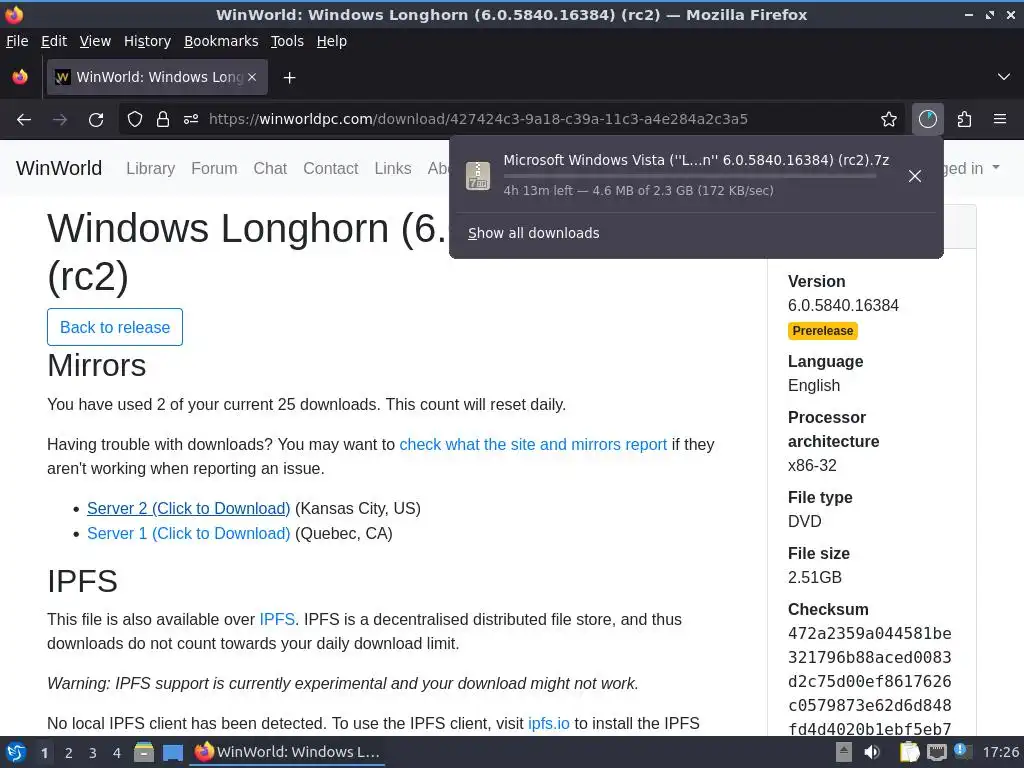This screenshot has width=1024, height=768.
Task: Download from Server 1 Quebec
Action: pyautogui.click(x=188, y=534)
